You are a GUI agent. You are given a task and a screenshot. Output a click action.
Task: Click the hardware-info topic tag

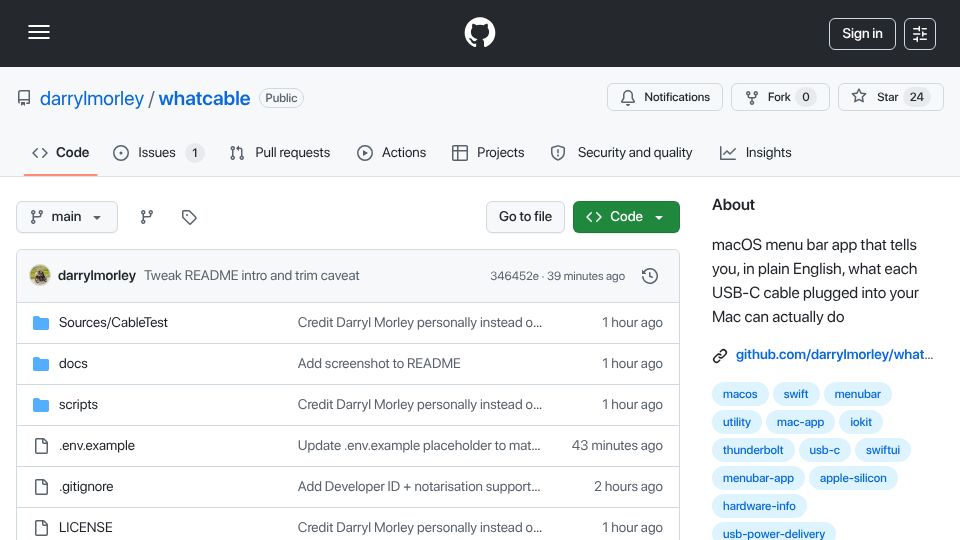pos(759,506)
